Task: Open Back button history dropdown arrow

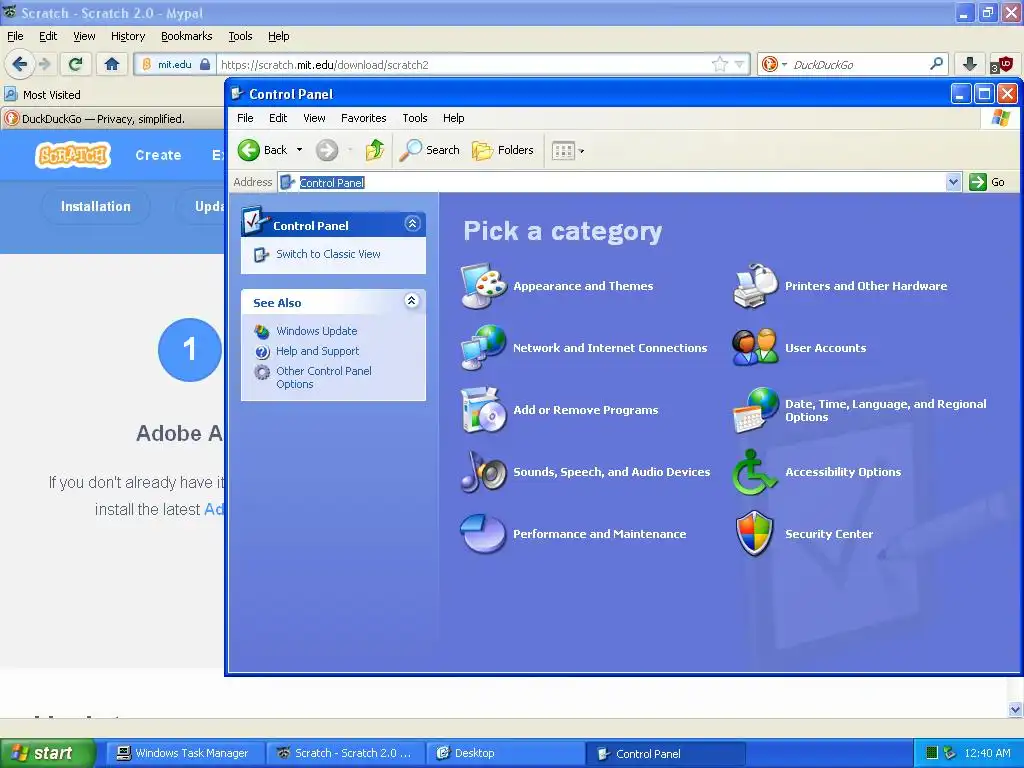Action: [299, 150]
